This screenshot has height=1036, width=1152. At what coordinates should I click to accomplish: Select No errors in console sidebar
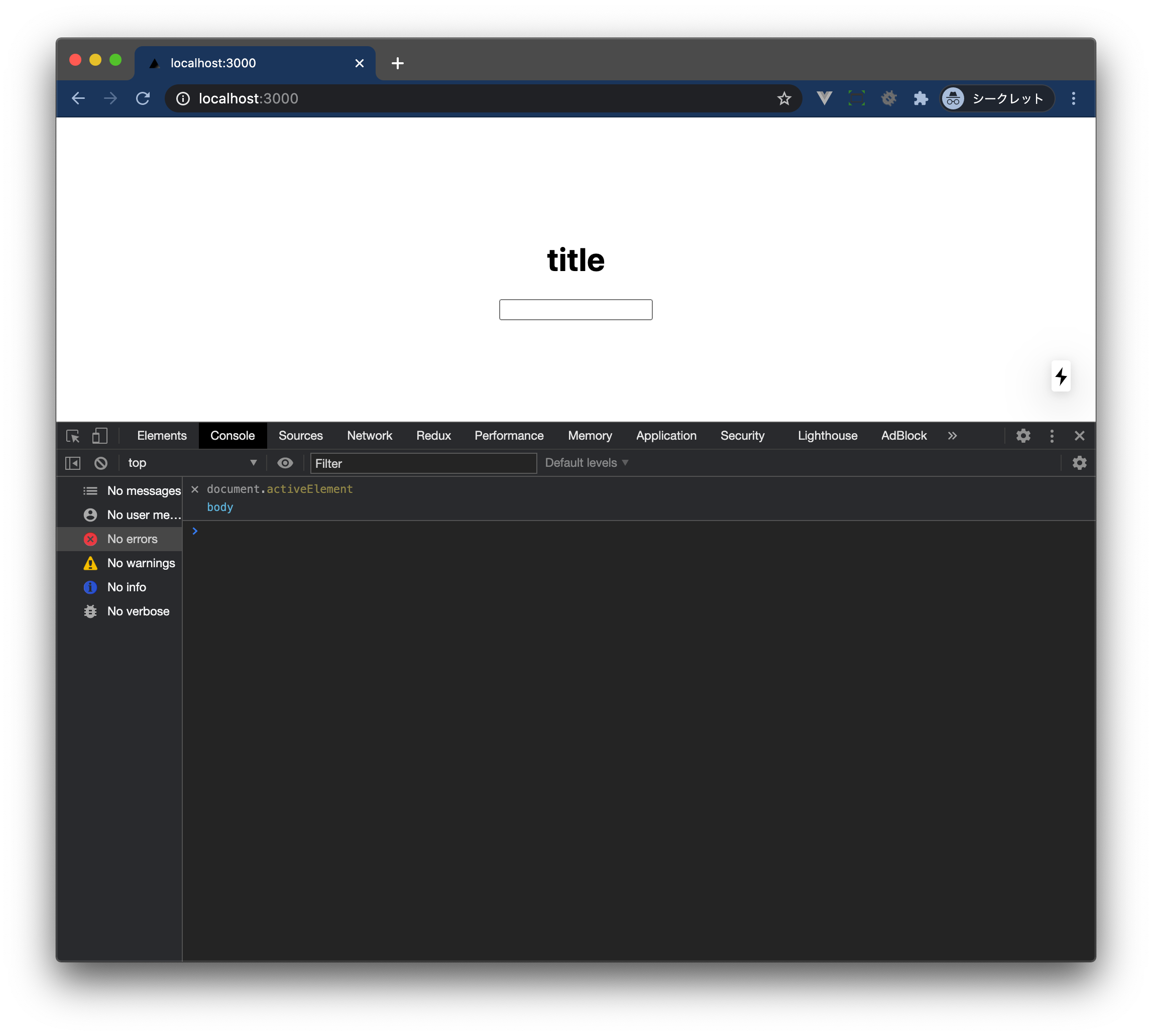click(x=120, y=539)
